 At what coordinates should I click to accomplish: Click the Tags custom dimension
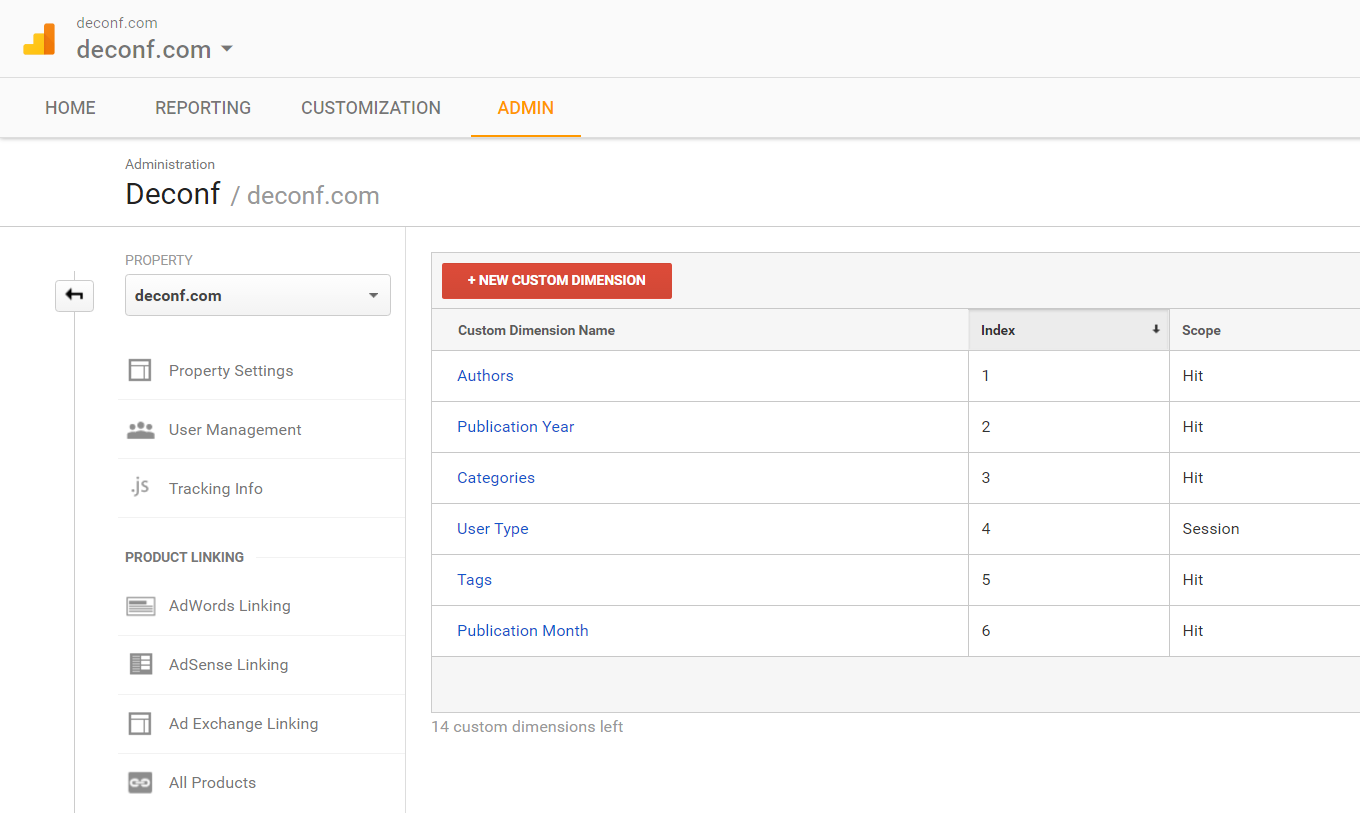click(x=474, y=579)
